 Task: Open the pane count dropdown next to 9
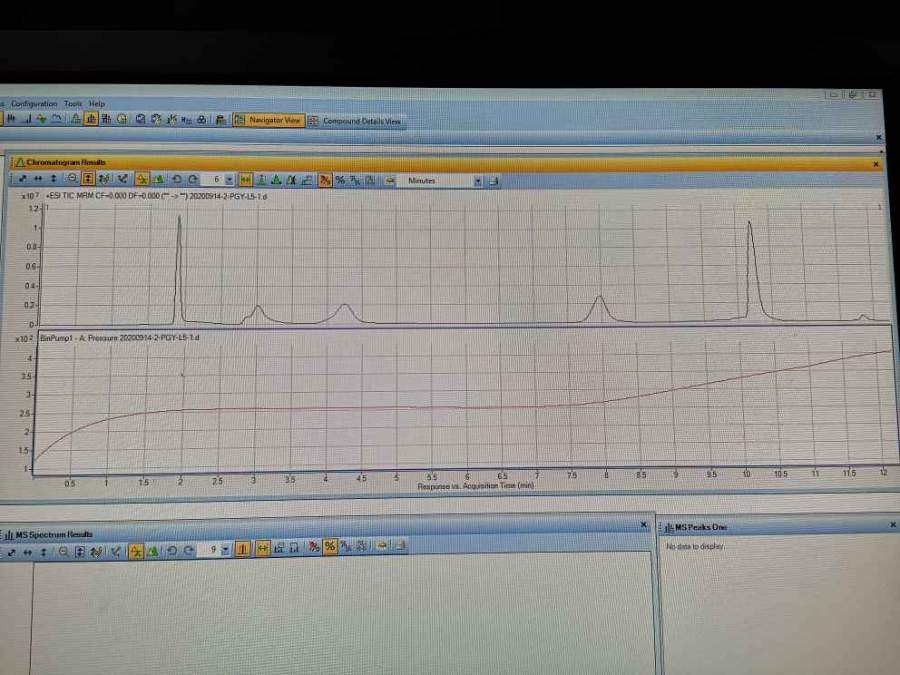225,550
